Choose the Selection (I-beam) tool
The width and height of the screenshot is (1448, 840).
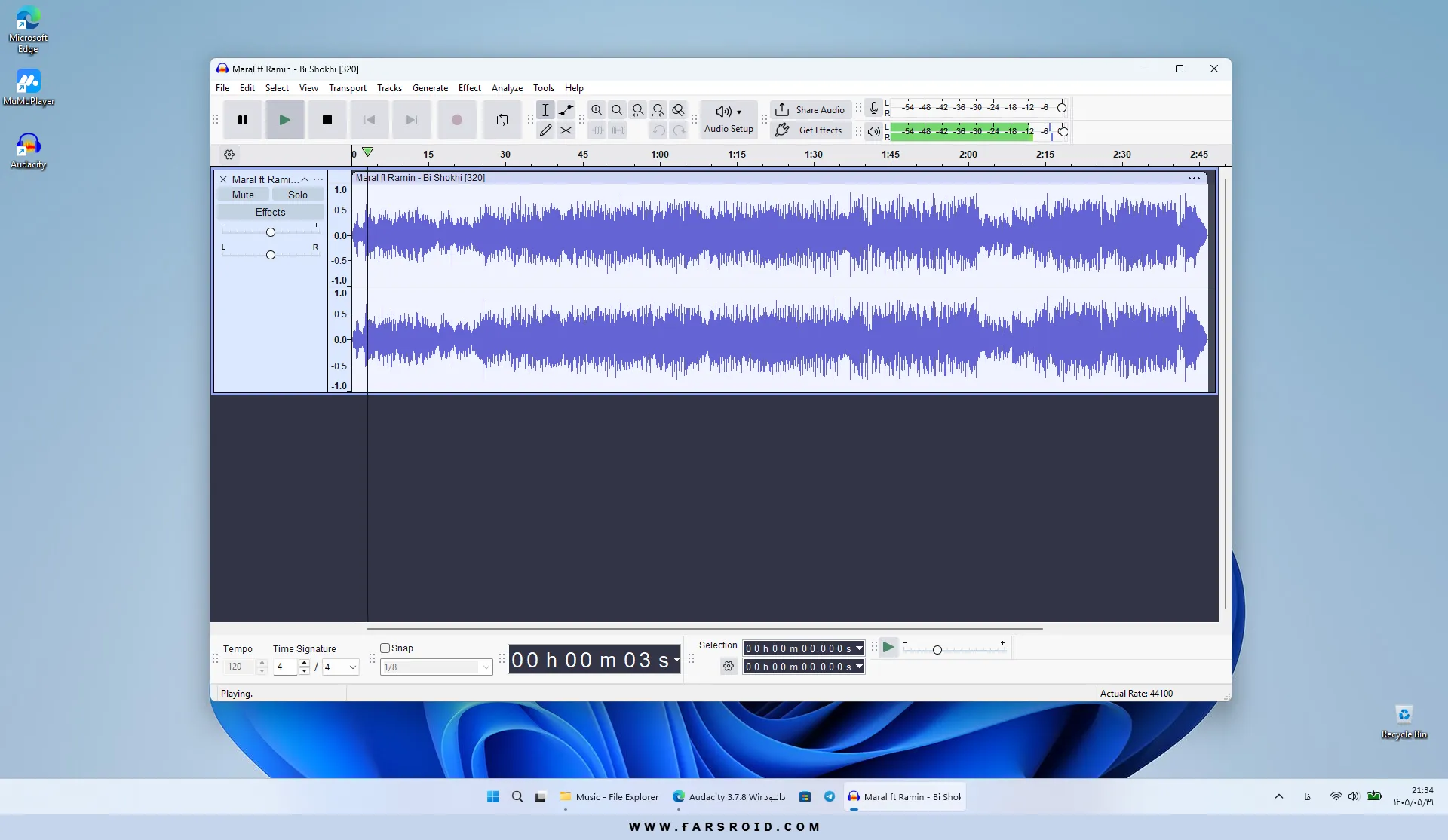coord(545,110)
